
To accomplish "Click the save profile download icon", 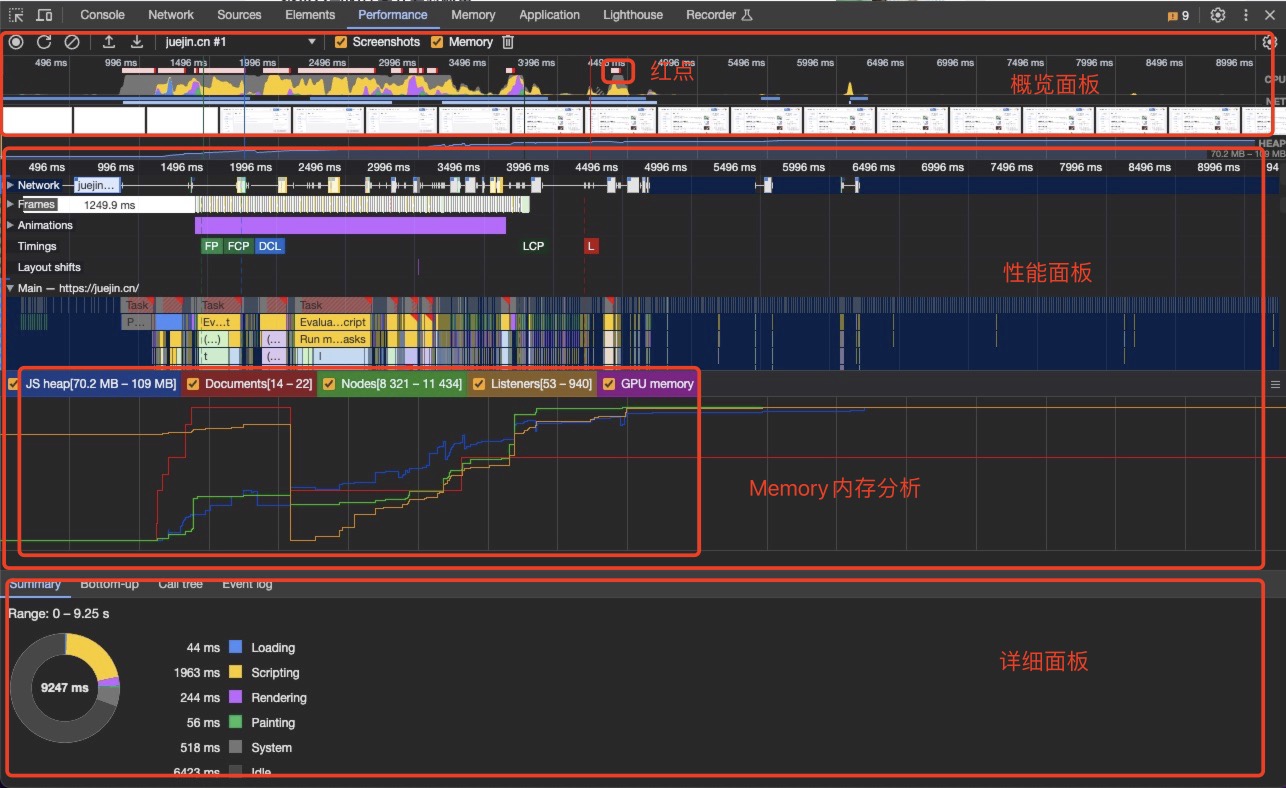I will (137, 42).
